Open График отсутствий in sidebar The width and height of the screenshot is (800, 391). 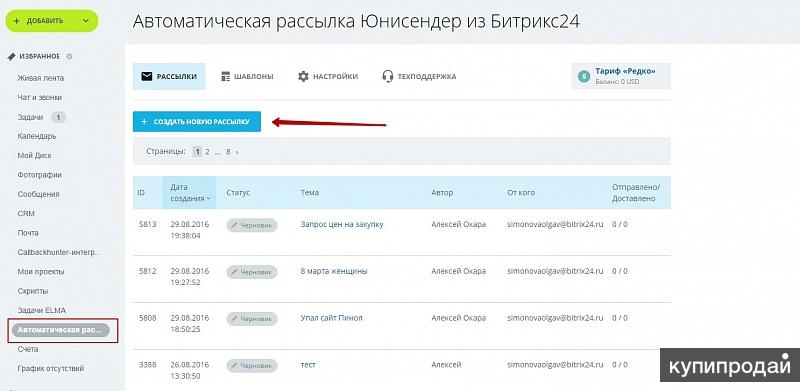[x=51, y=369]
